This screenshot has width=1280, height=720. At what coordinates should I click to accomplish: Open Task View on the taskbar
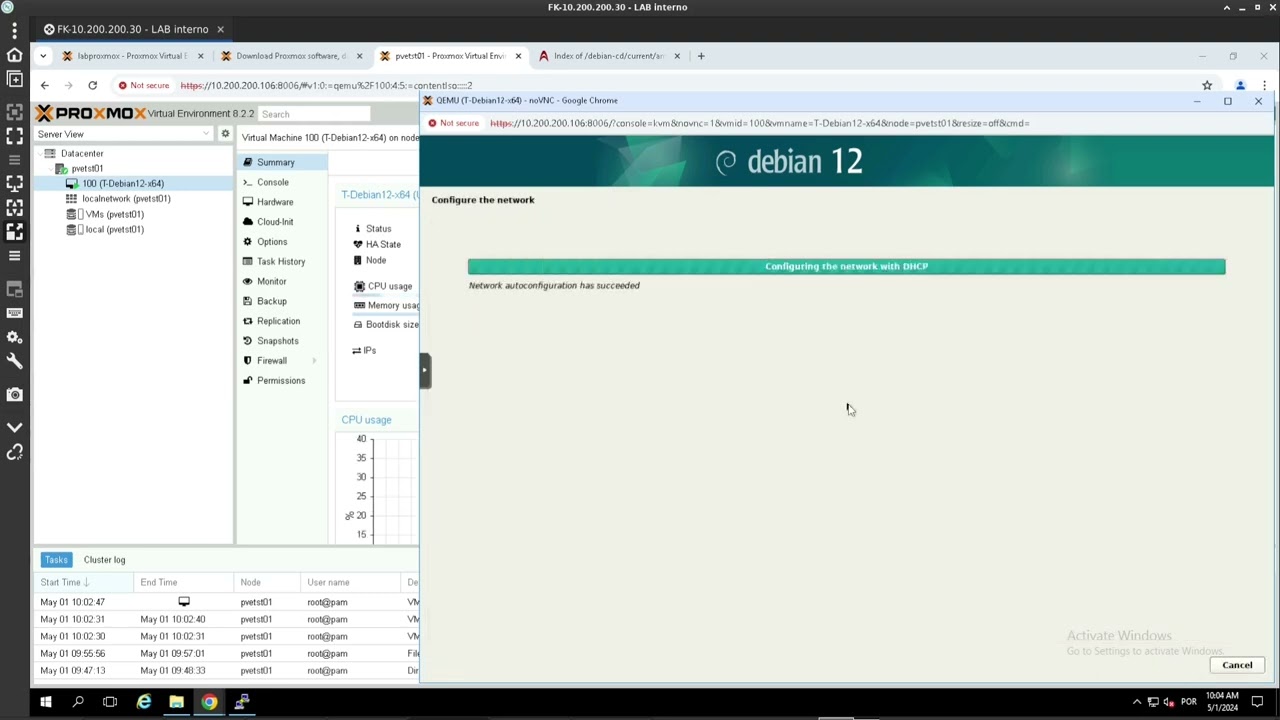pyautogui.click(x=110, y=702)
